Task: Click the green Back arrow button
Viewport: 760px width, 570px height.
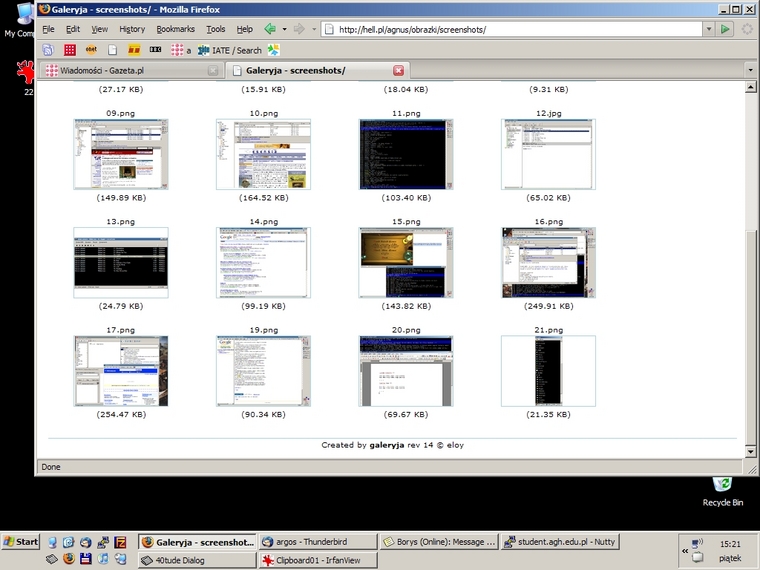Action: point(270,29)
